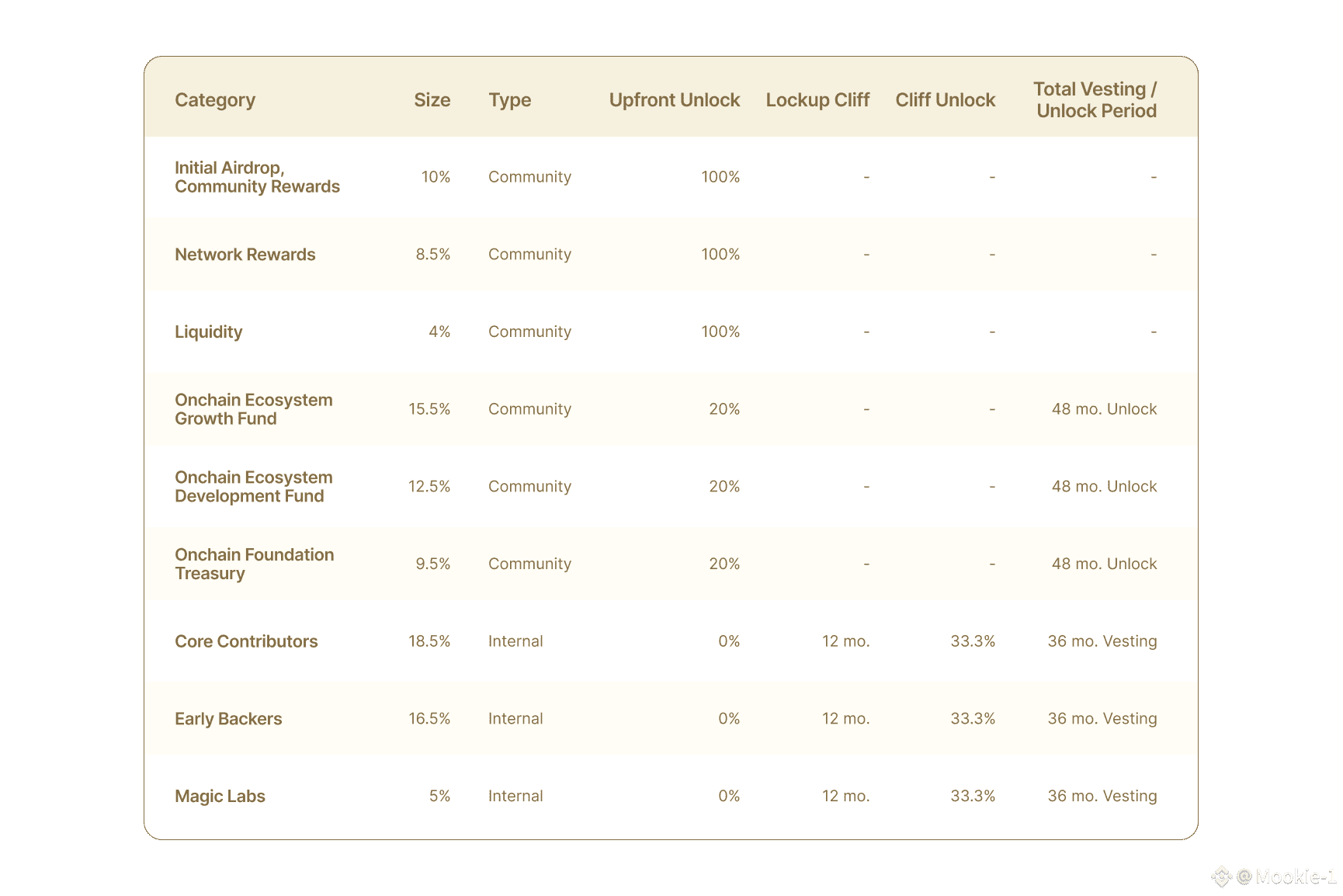1343x896 pixels.
Task: Click 0% upfront unlock for Core Contributors
Action: coord(729,641)
